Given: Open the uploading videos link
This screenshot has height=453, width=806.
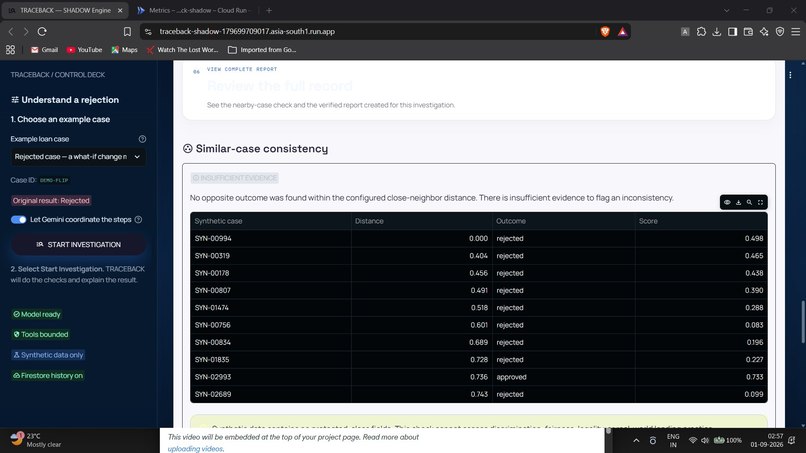Looking at the screenshot, I should tap(195, 449).
